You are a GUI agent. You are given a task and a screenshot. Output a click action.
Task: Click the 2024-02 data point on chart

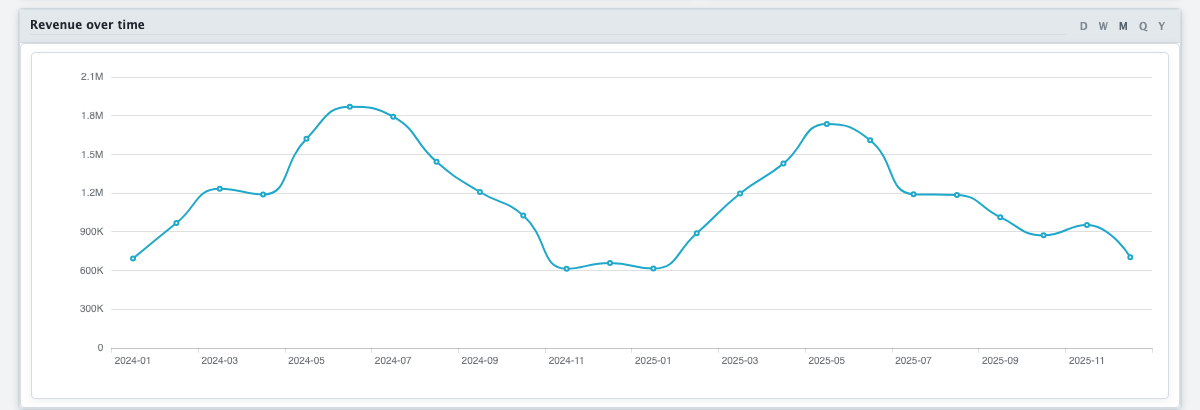pos(176,223)
